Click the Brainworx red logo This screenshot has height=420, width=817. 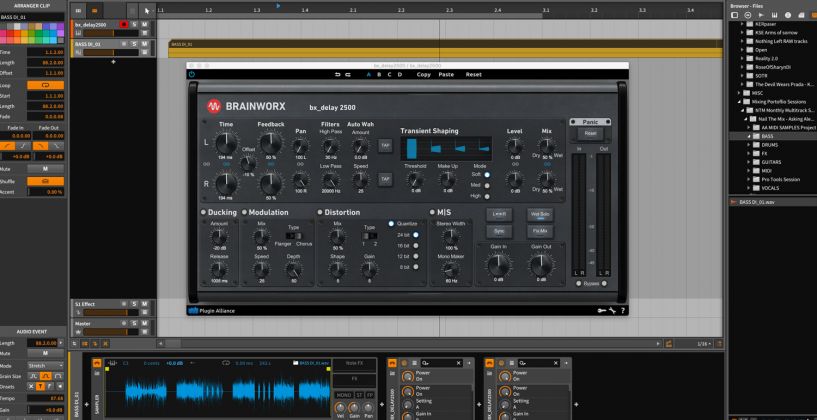coord(214,107)
